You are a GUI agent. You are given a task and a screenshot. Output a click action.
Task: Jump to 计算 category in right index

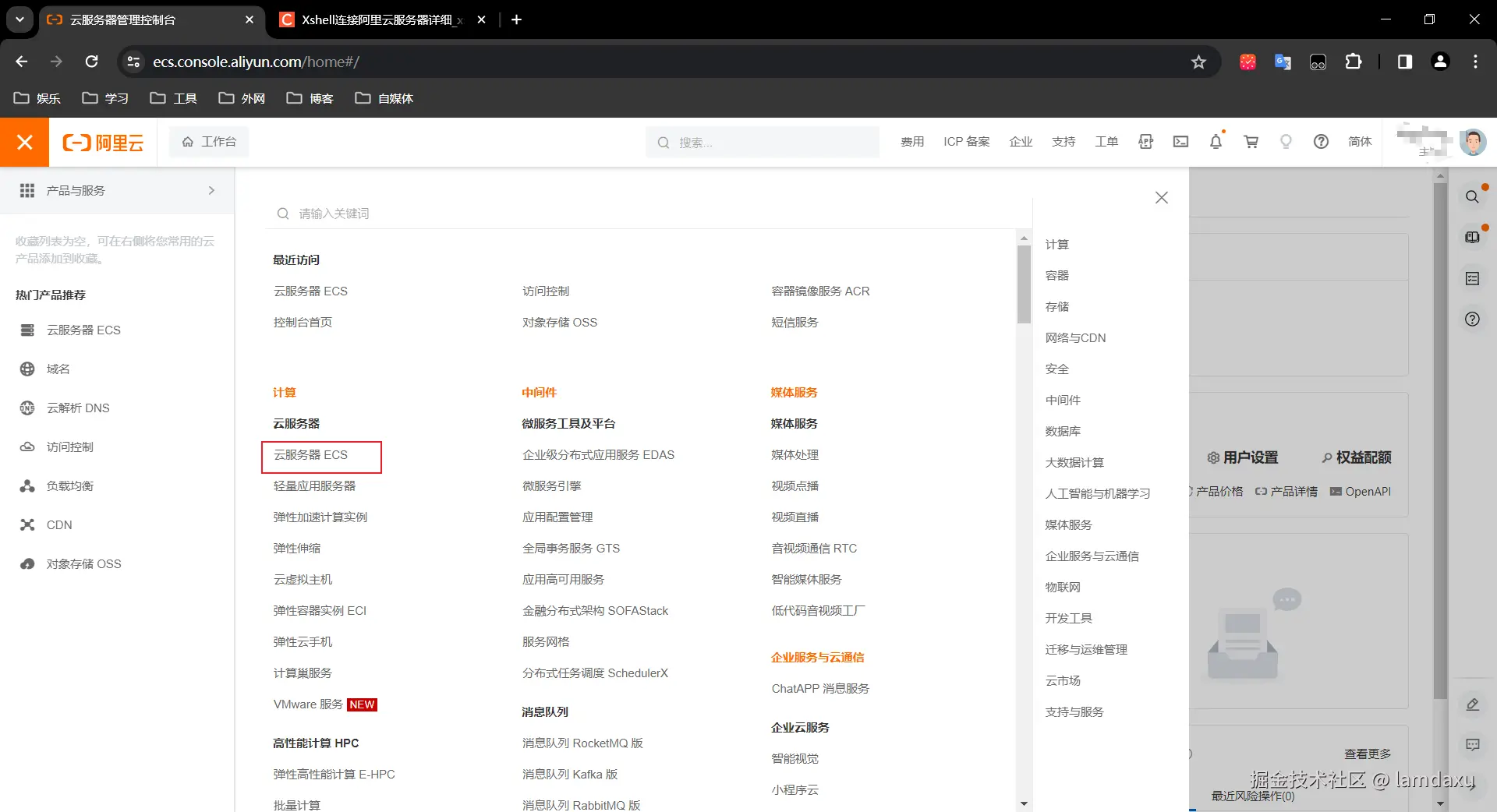1057,245
